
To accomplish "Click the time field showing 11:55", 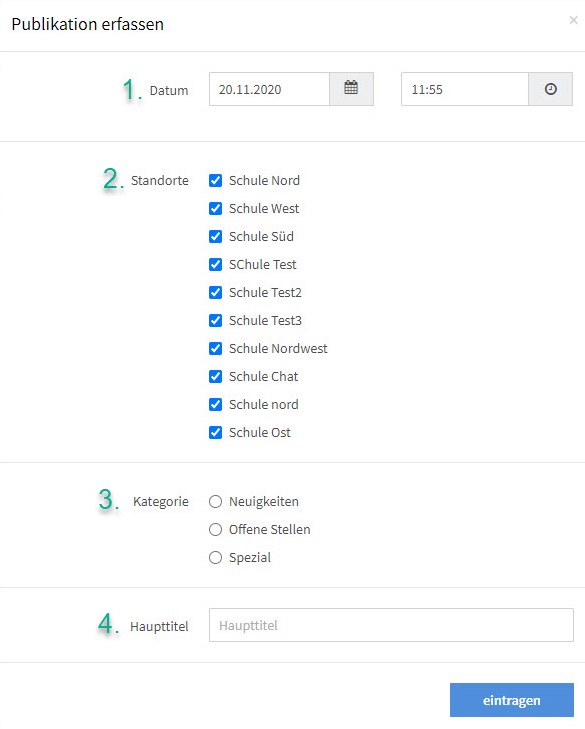I will point(465,89).
